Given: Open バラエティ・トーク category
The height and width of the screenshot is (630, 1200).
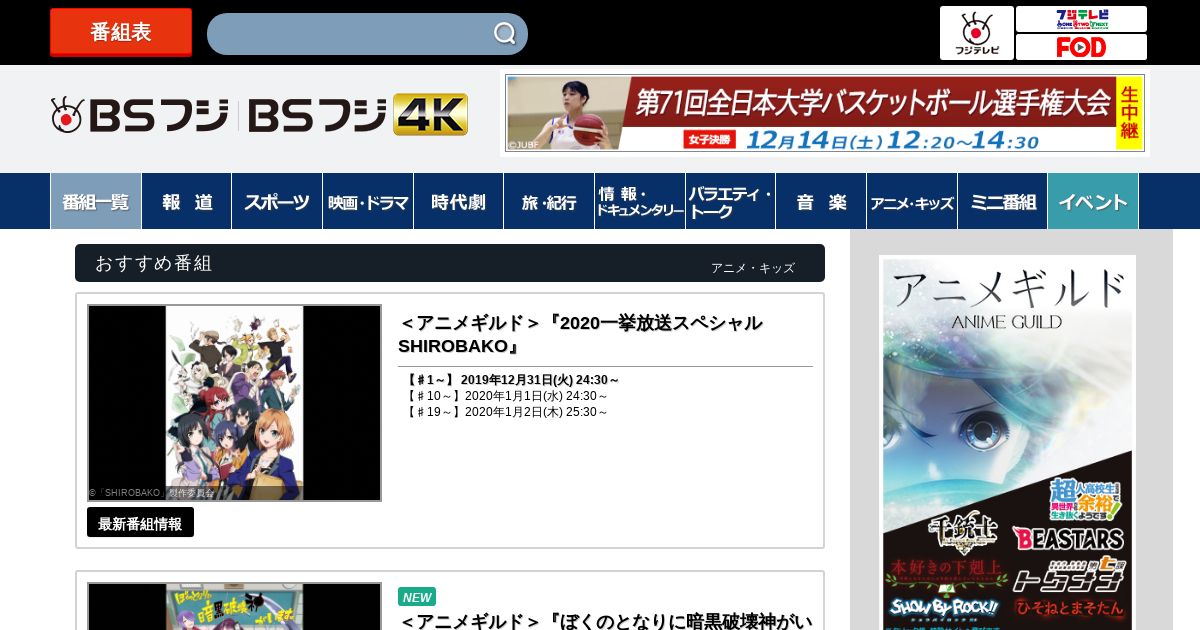Looking at the screenshot, I should [x=730, y=201].
